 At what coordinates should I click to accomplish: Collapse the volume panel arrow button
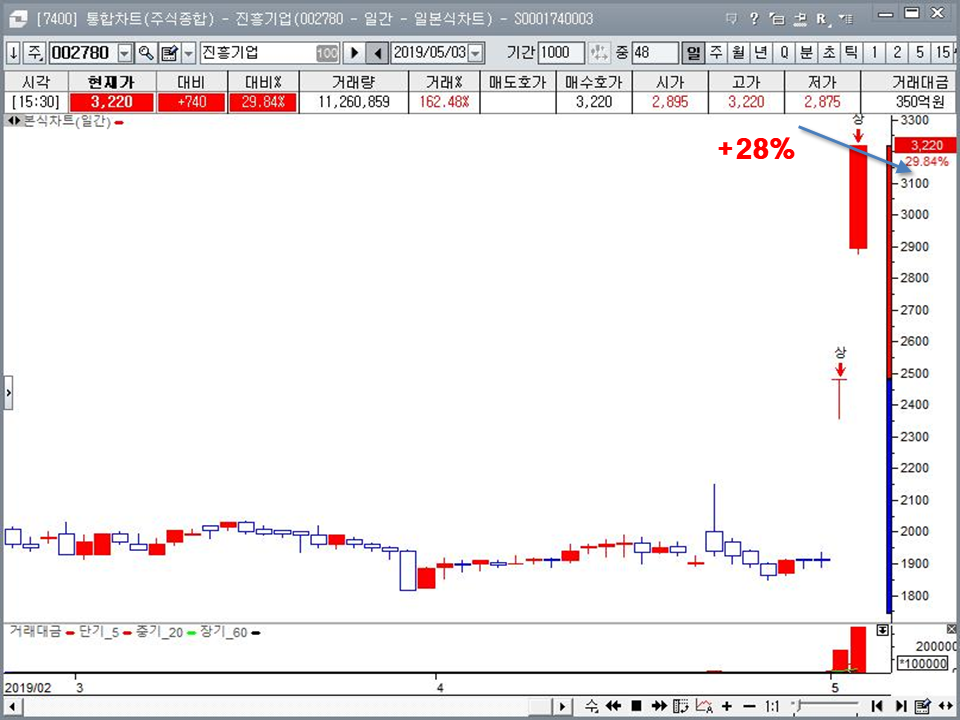tap(882, 630)
